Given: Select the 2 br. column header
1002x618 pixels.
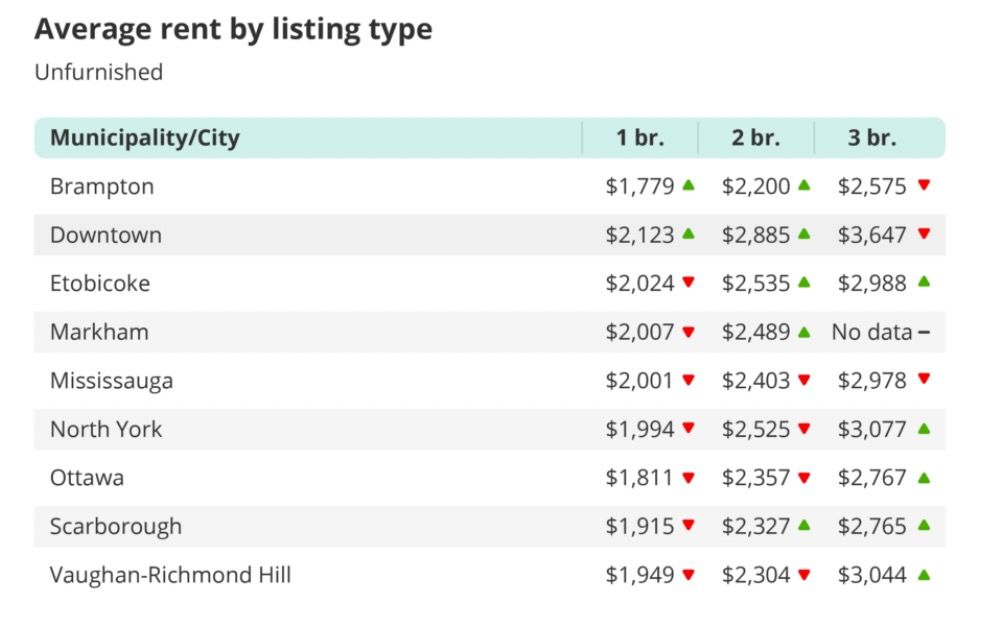Looking at the screenshot, I should 756,137.
